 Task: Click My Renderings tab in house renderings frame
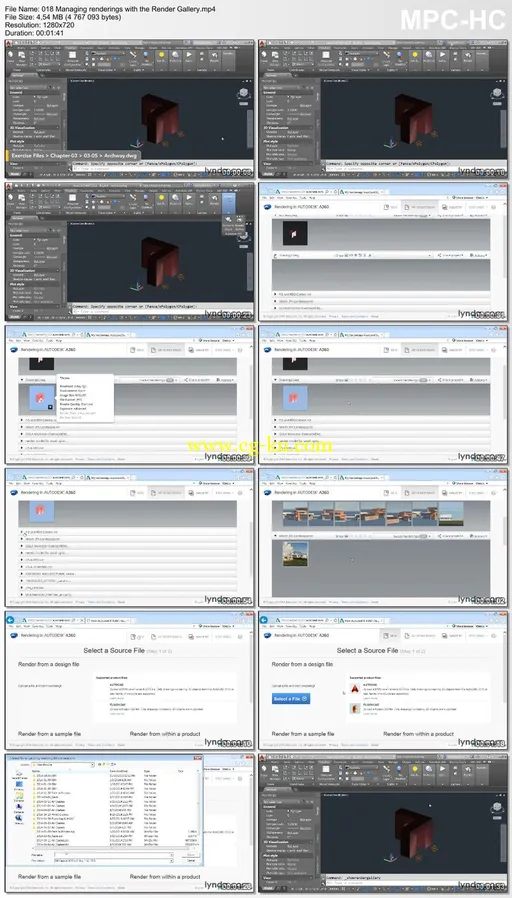coord(419,493)
